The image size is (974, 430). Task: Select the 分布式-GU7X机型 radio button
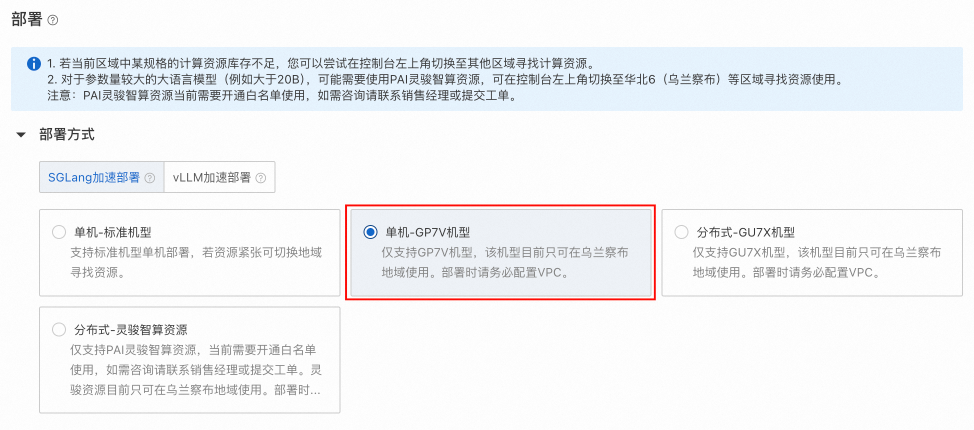coord(681,232)
